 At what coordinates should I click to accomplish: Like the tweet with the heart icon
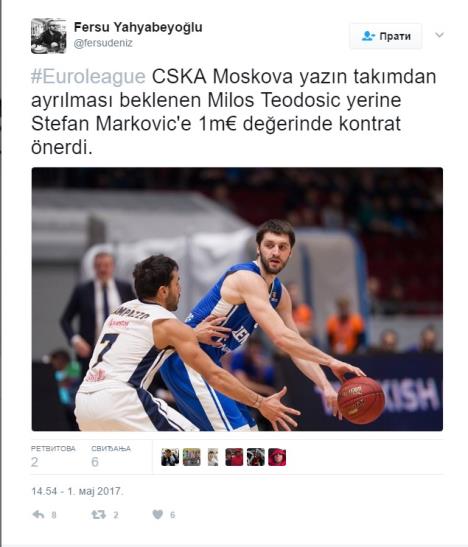coord(158,515)
